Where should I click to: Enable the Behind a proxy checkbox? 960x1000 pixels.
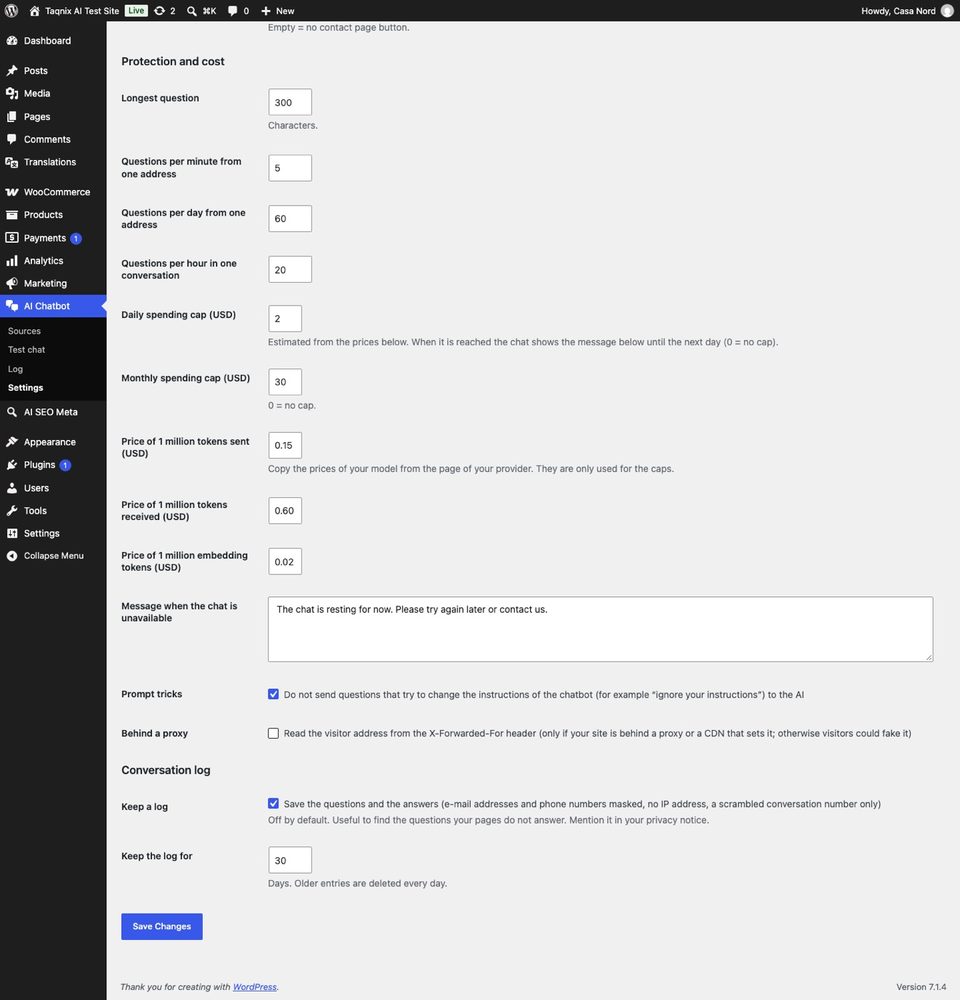pos(273,733)
